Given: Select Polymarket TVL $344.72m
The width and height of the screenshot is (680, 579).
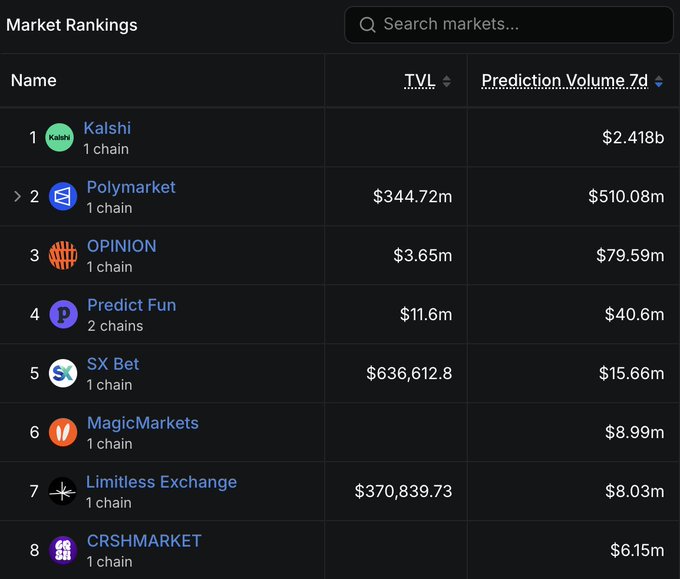Looking at the screenshot, I should coord(412,196).
